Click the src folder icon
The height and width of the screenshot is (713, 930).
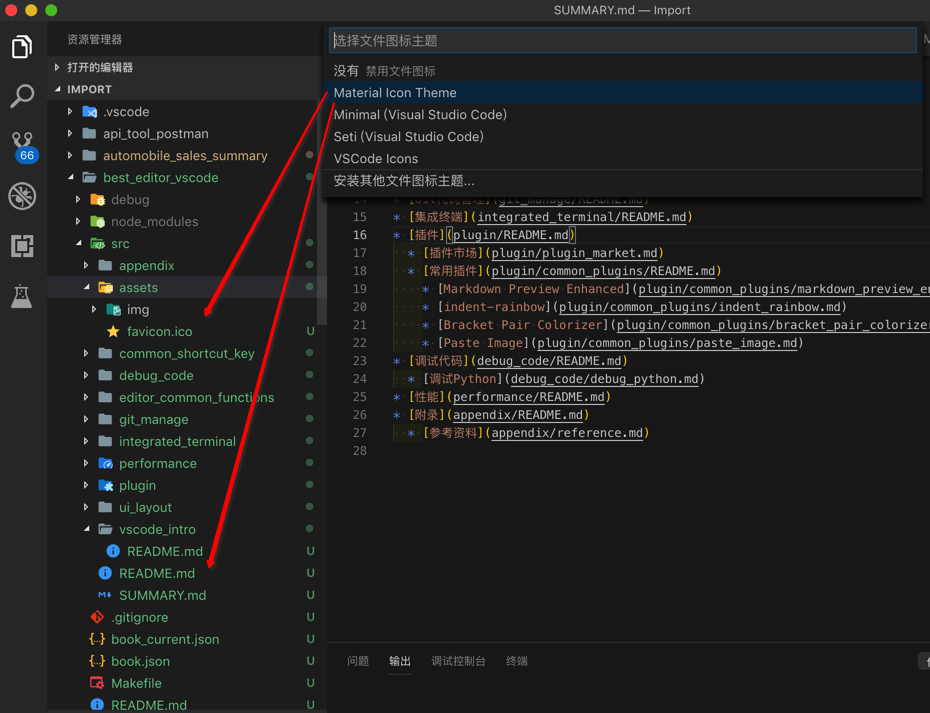tap(97, 243)
